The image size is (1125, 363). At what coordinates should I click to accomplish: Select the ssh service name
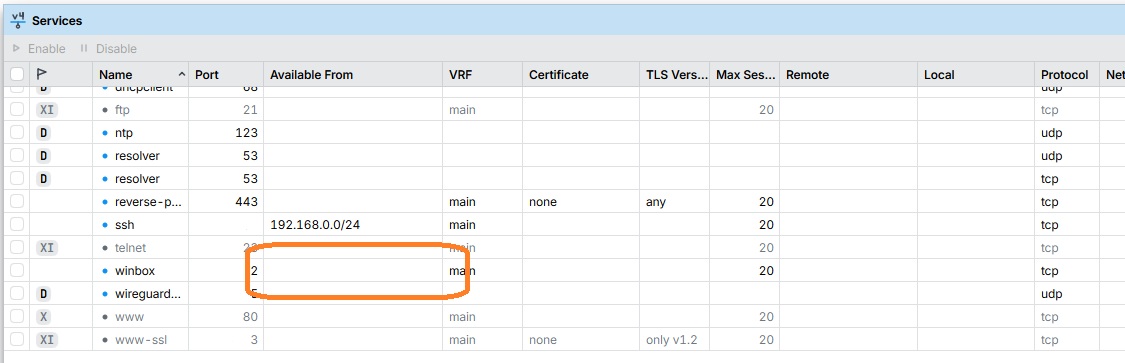124,225
